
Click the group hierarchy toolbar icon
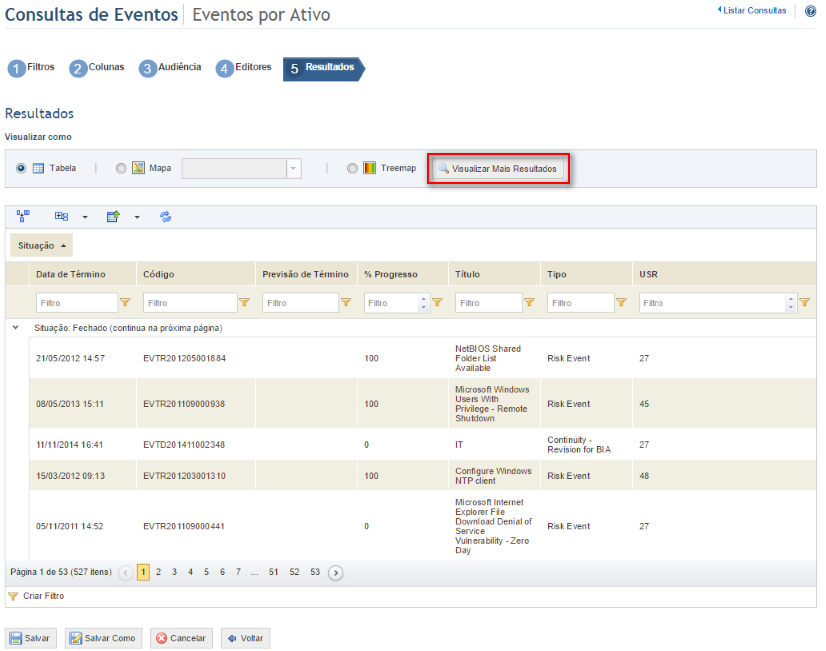tap(23, 216)
